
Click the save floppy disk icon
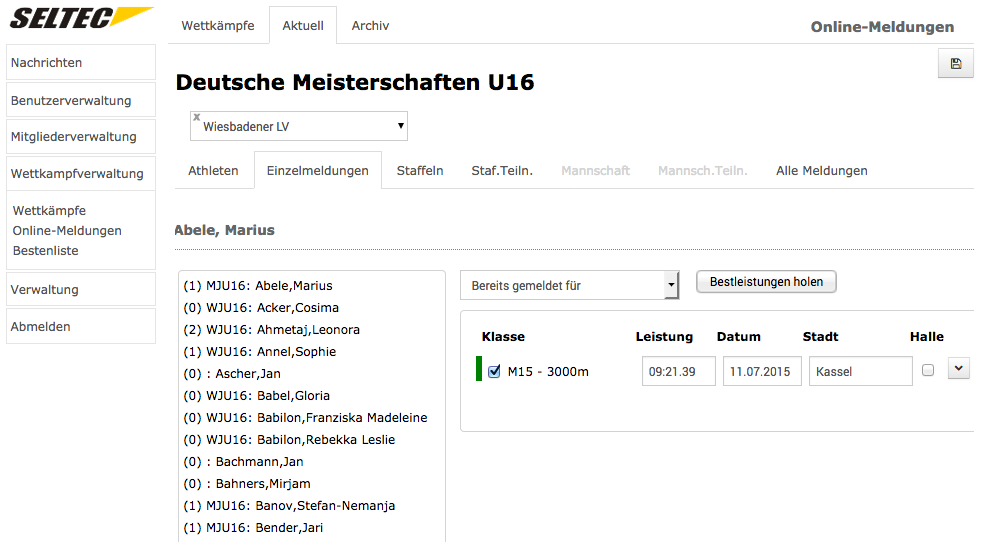(x=955, y=64)
